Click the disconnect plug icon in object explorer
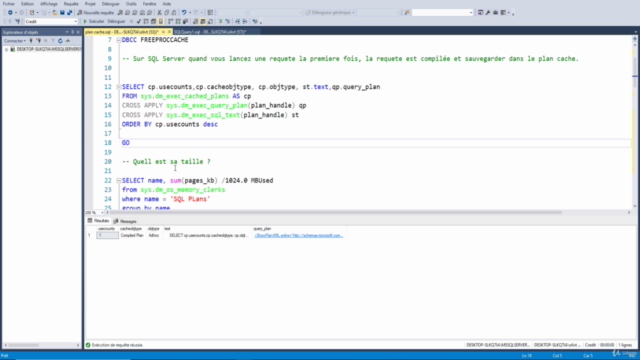 coord(38,41)
